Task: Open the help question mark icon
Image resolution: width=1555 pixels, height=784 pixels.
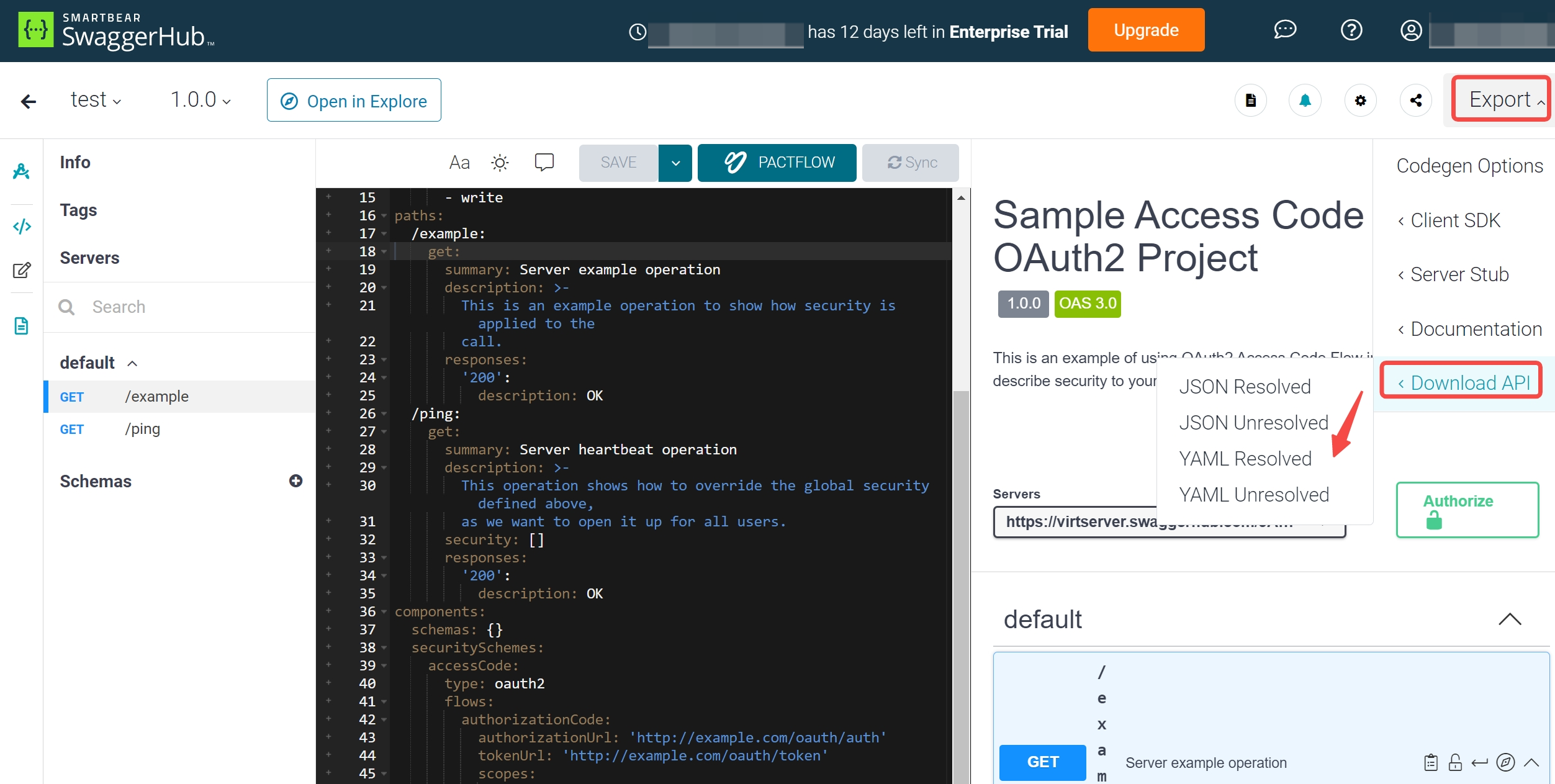Action: 1351,30
